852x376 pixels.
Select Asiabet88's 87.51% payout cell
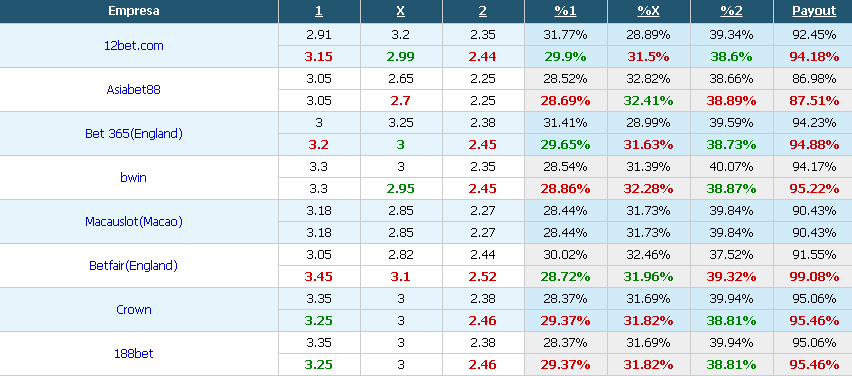tap(814, 101)
